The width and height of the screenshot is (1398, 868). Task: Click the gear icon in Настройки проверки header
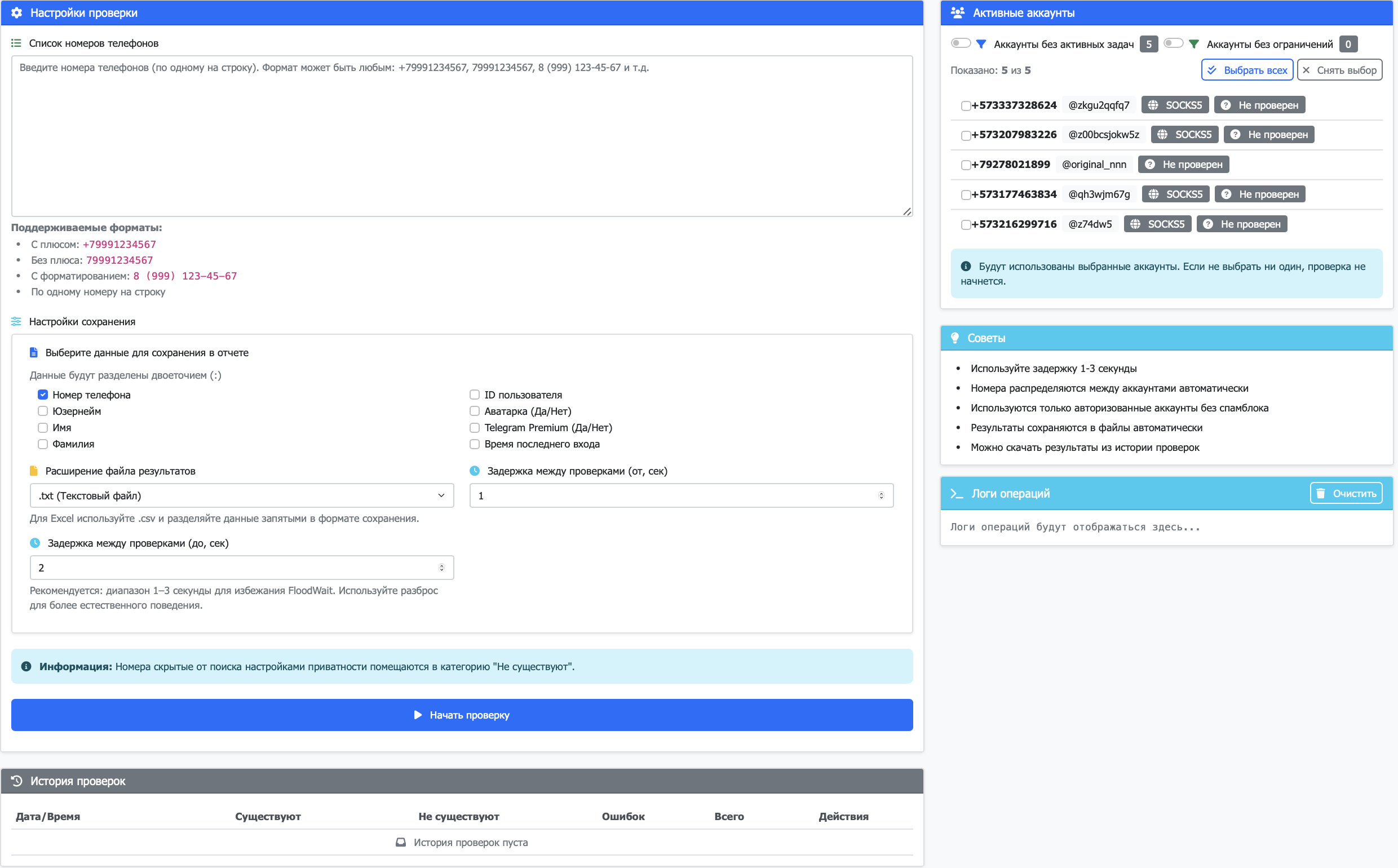tap(17, 12)
